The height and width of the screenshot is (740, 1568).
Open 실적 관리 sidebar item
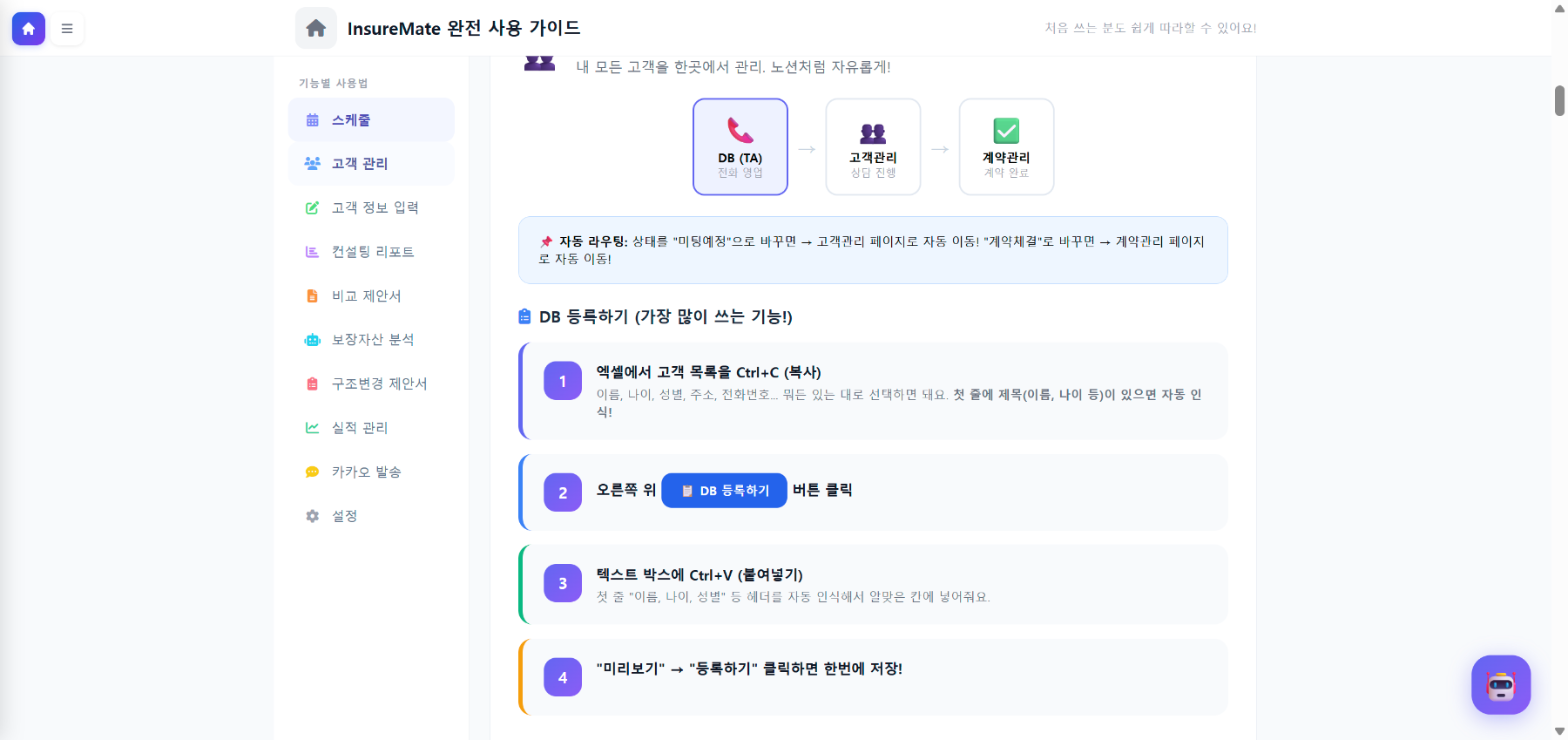tap(371, 428)
